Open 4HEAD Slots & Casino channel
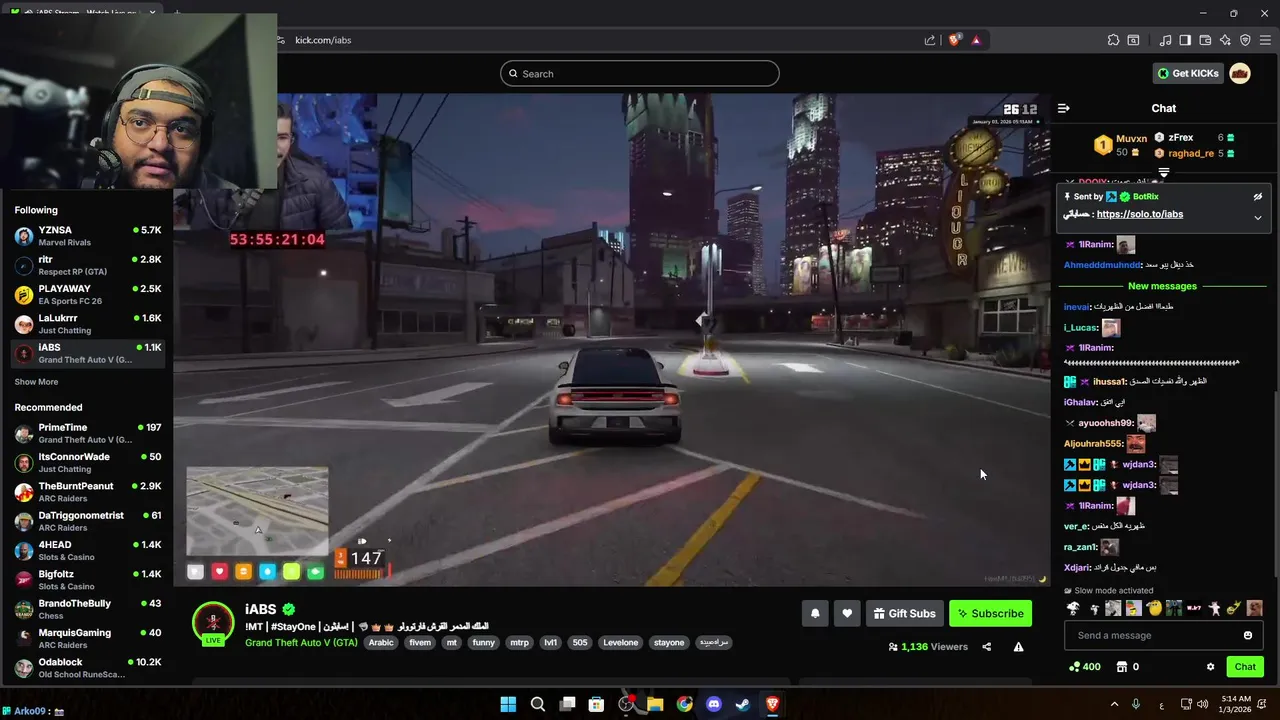This screenshot has height=720, width=1280. [88, 550]
